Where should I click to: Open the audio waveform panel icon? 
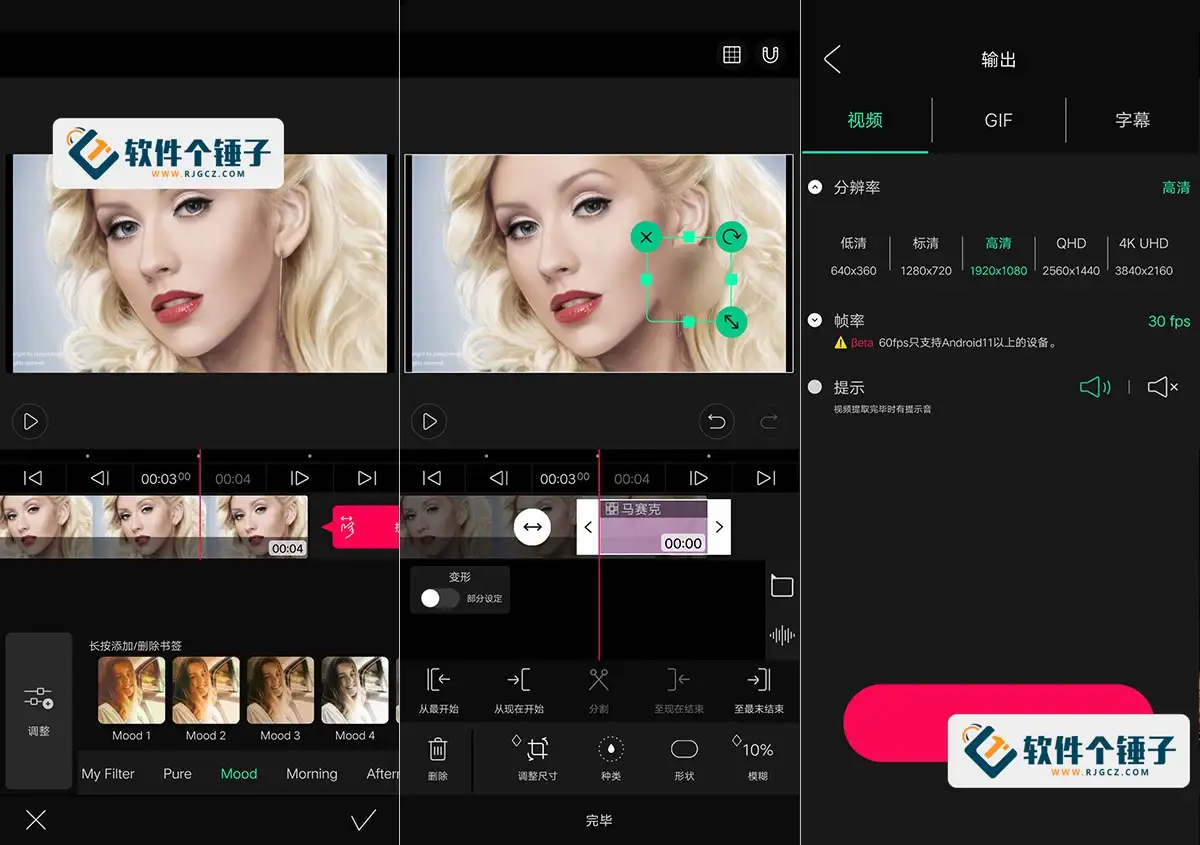pos(782,633)
